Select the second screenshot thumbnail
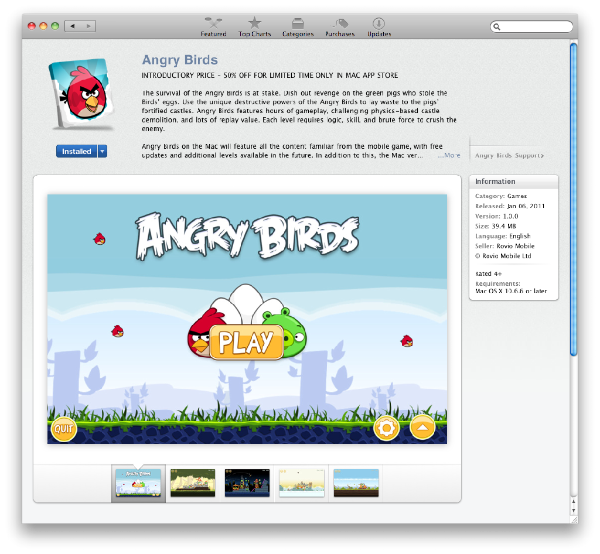Screen dimensions: 600x554 pyautogui.click(x=193, y=483)
